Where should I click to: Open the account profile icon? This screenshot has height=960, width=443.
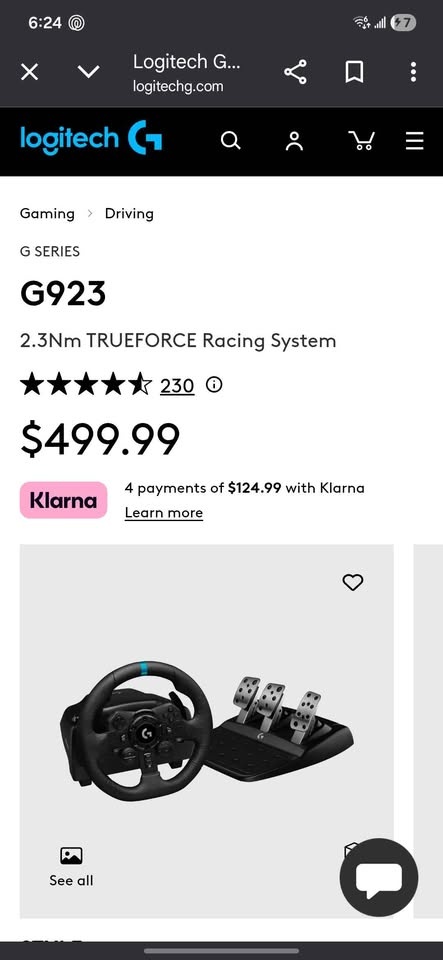coord(294,141)
